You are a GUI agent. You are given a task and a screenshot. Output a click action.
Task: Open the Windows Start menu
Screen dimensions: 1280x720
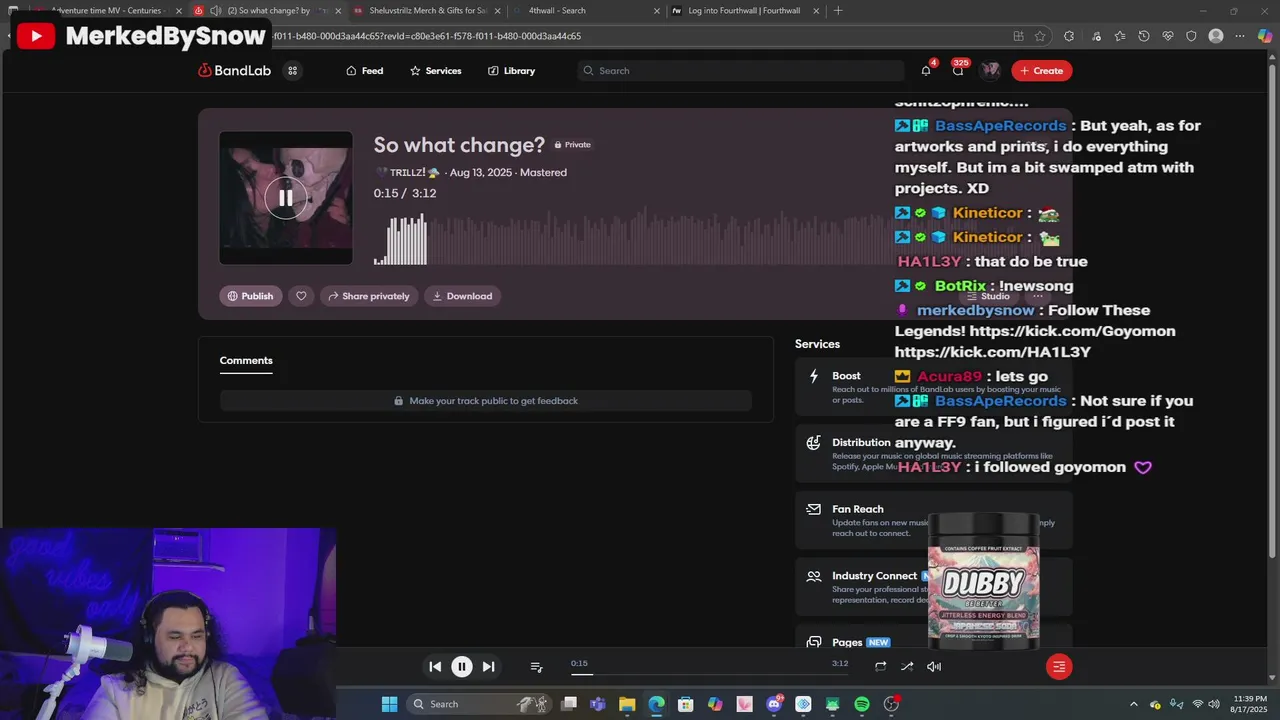point(389,704)
